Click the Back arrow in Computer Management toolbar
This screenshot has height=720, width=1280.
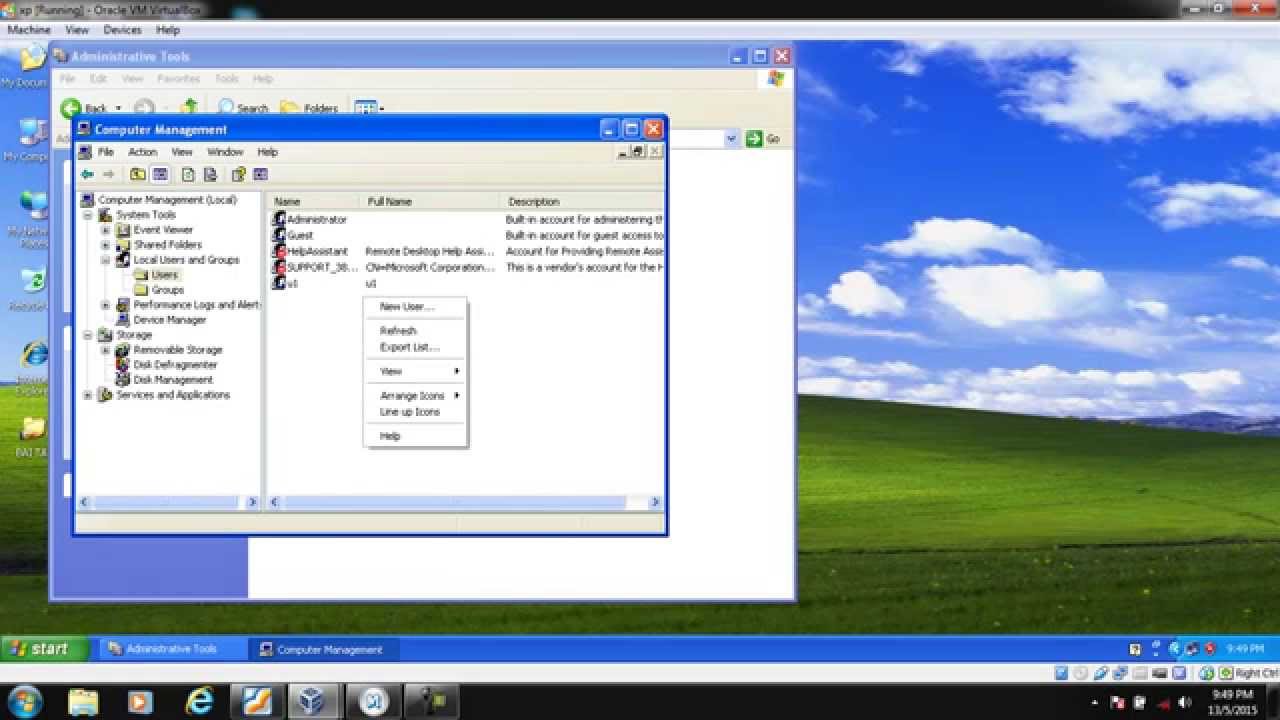click(87, 175)
